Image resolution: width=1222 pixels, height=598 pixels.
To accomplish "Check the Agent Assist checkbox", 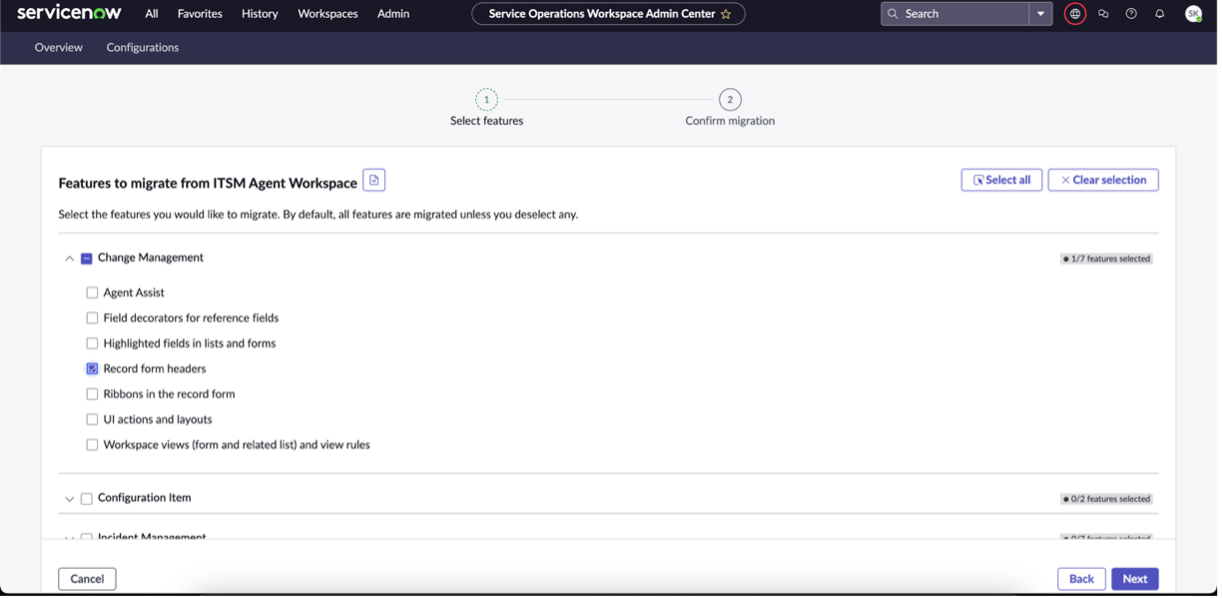I will [x=92, y=293].
